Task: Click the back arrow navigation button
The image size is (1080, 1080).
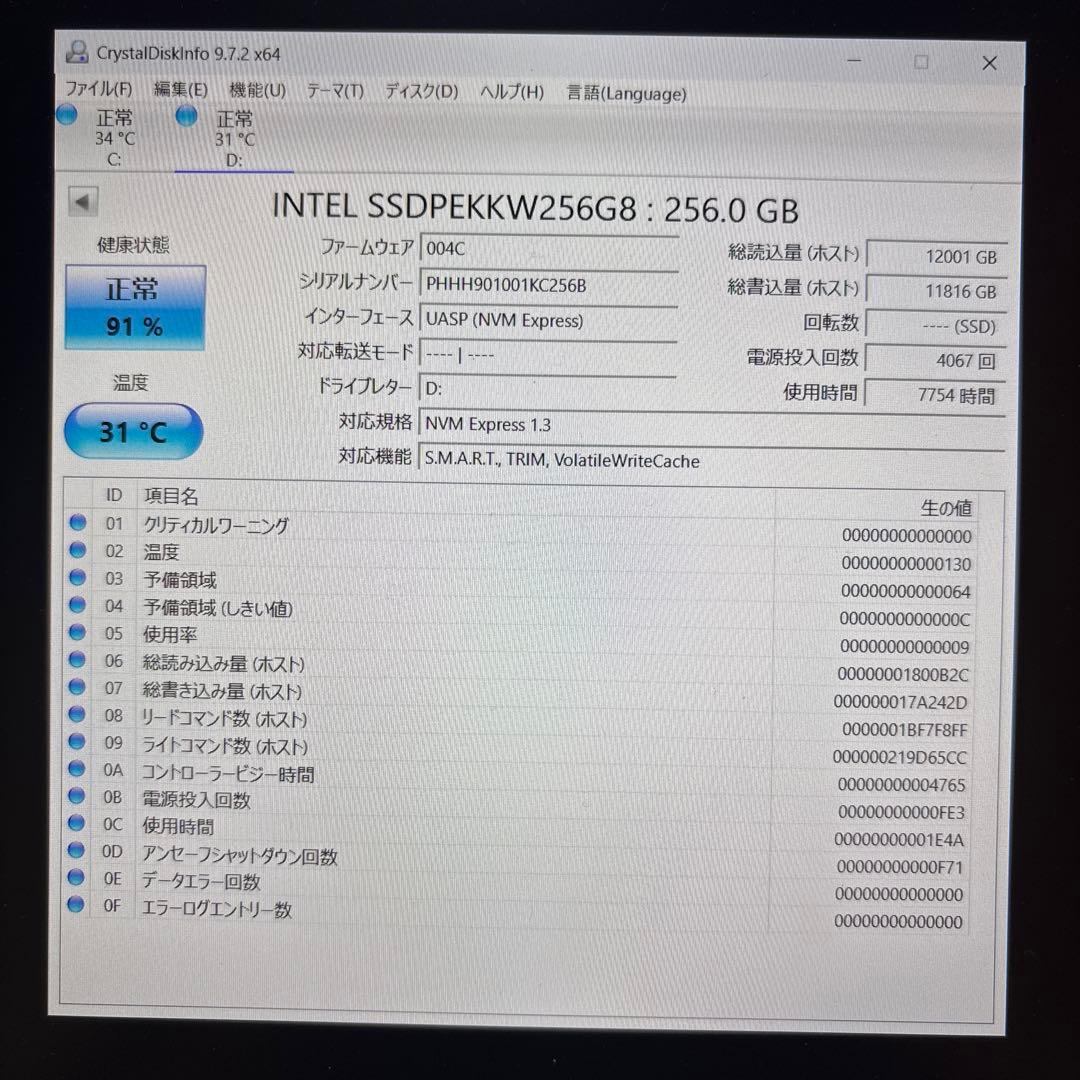Action: point(83,201)
